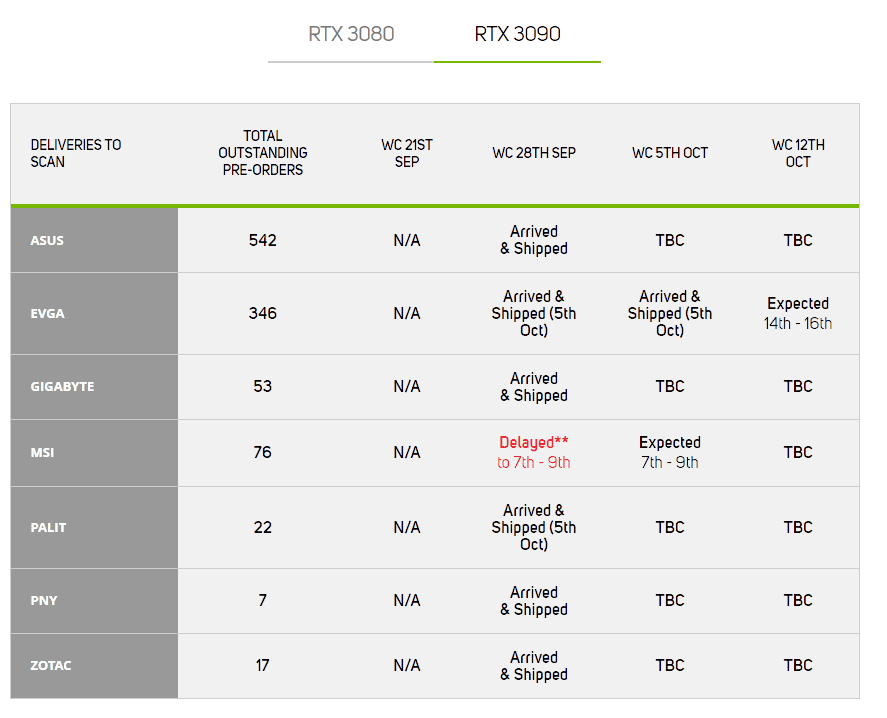Click the EVGA 346 pre-orders value
Screen dimensions: 887x718
coord(262,313)
